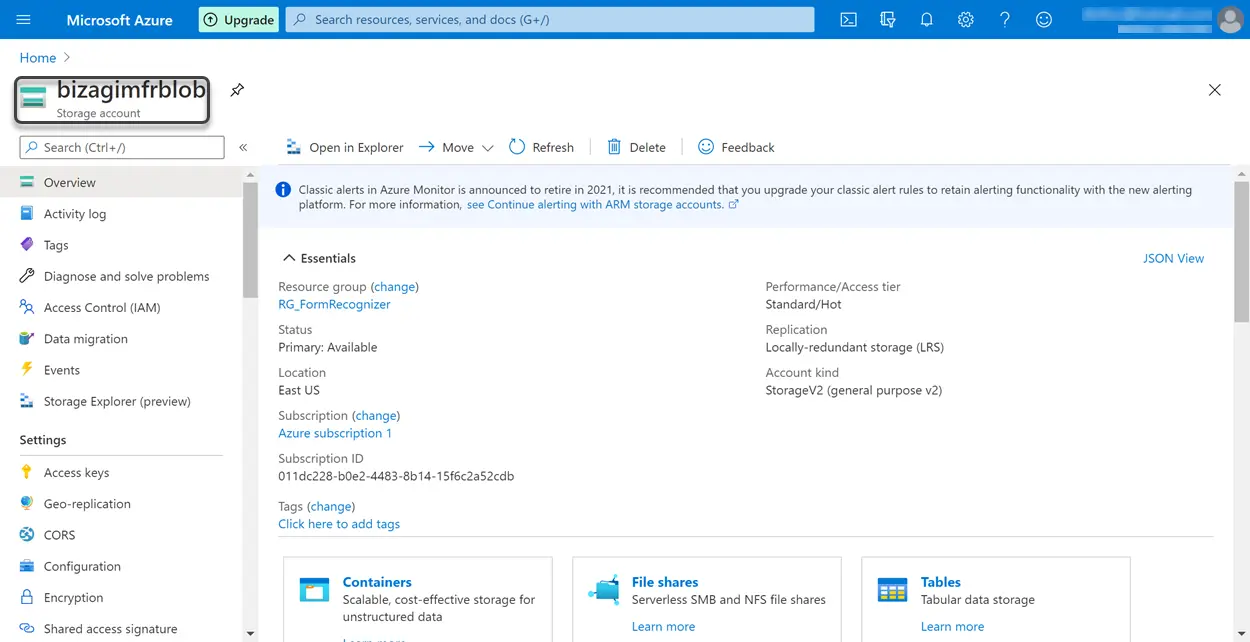Collapse the left sidebar with double chevron
Screen dimensions: 1250x642
243,147
